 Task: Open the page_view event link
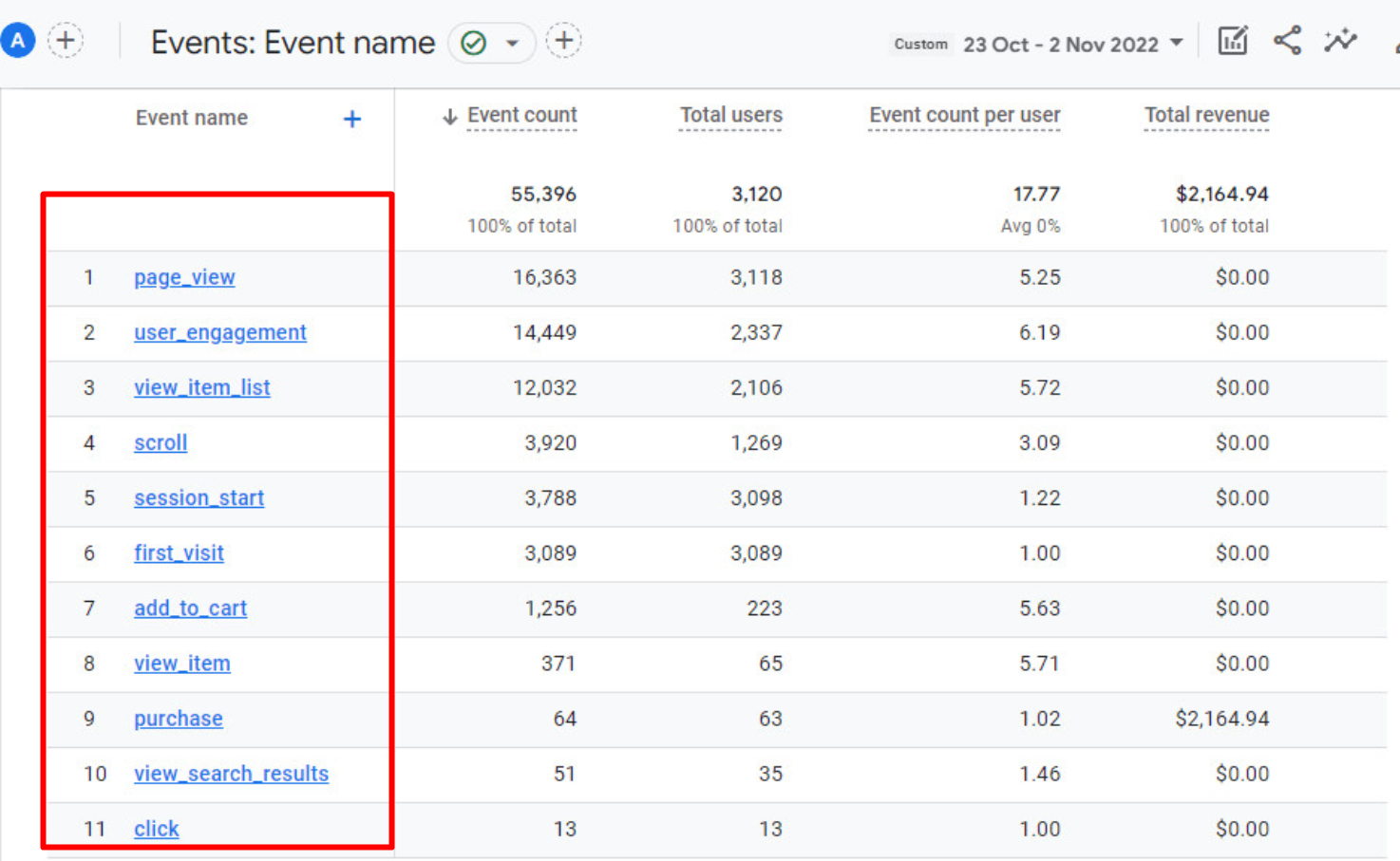(x=184, y=277)
